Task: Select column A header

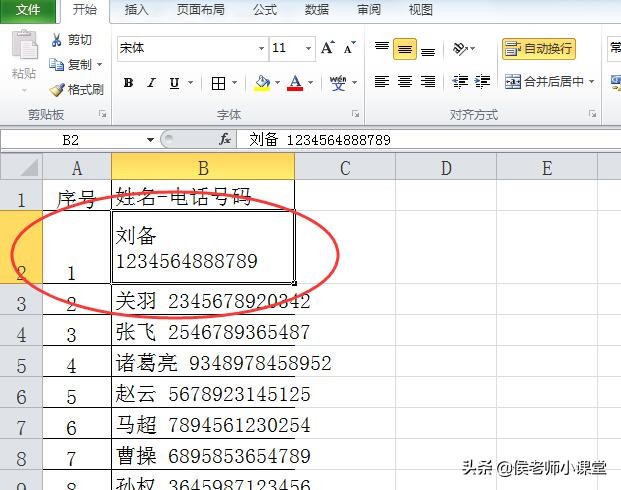Action: point(77,167)
